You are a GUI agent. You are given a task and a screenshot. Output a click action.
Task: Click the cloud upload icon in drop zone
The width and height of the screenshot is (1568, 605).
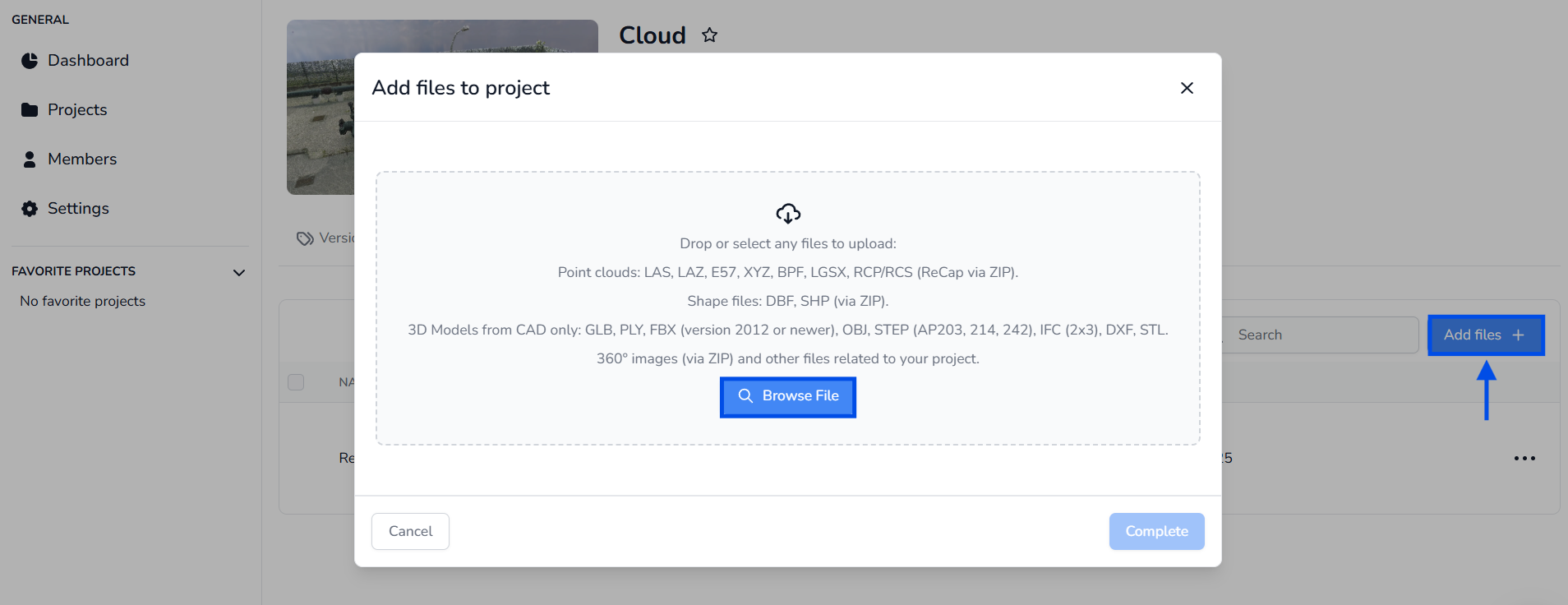click(x=788, y=214)
